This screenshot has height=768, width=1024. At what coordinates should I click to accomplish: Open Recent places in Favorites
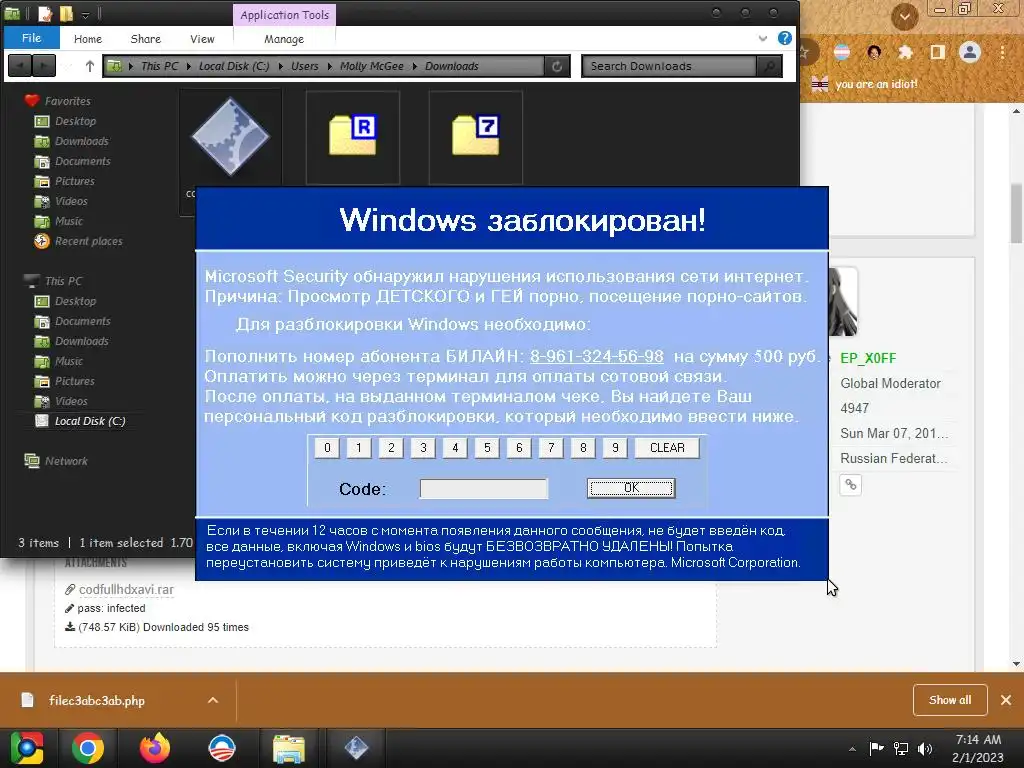click(88, 242)
